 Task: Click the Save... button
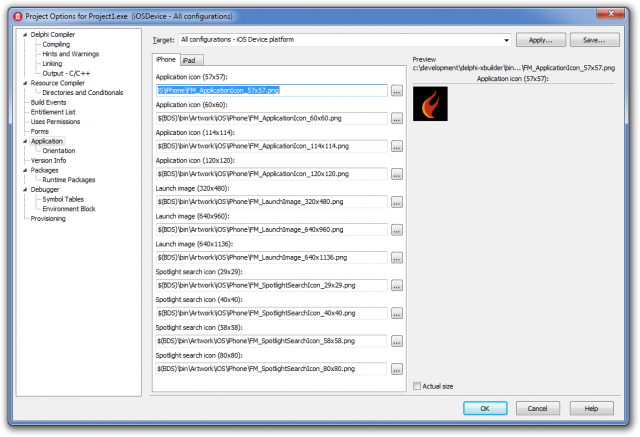594,40
